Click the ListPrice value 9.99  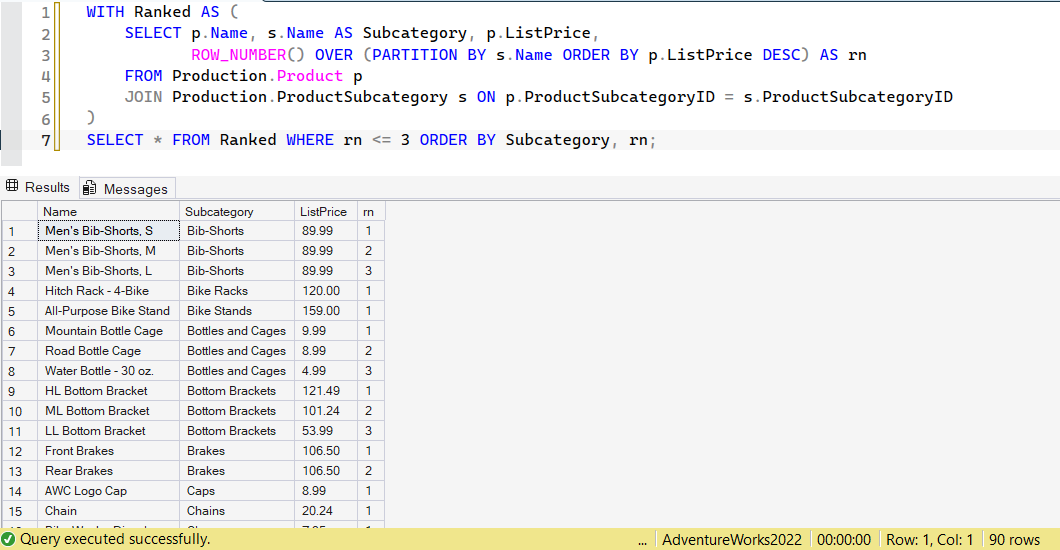(x=326, y=330)
